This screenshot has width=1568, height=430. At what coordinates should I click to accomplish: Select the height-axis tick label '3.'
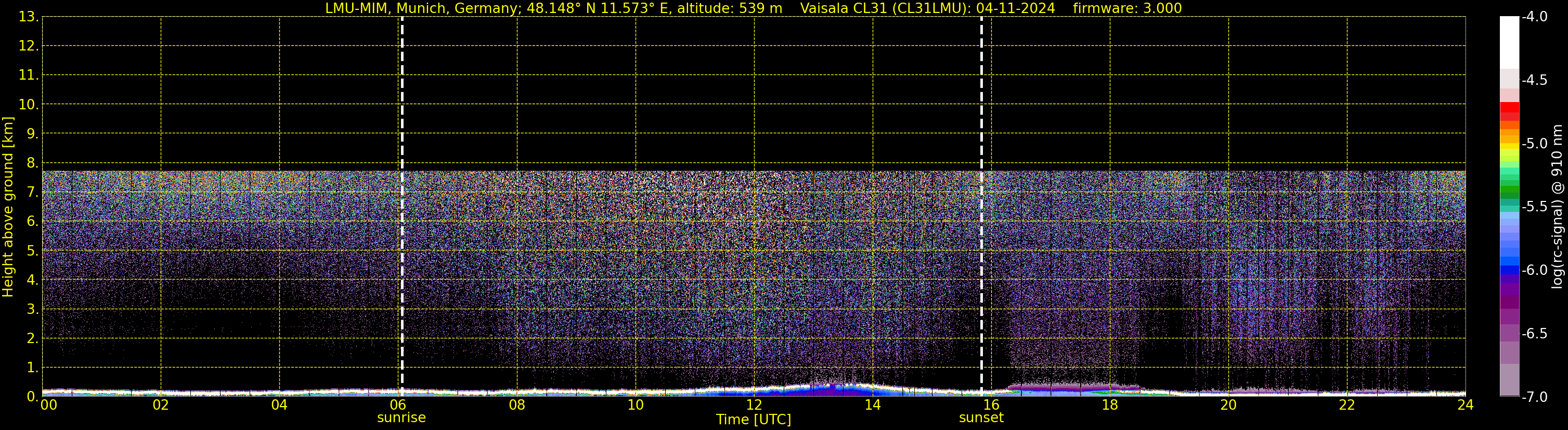[x=32, y=309]
